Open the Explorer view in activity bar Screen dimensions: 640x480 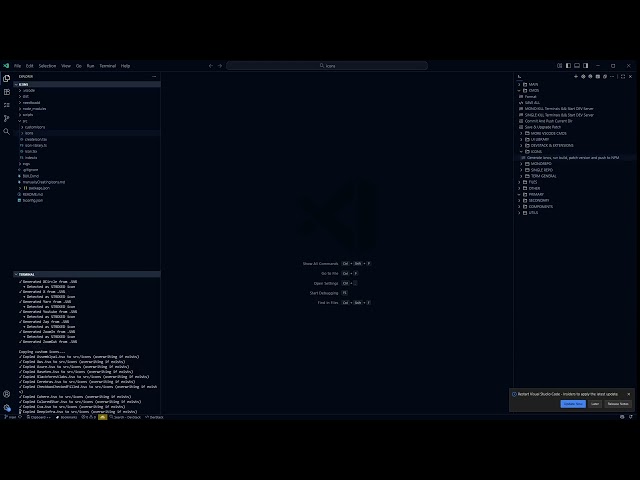coord(7,78)
